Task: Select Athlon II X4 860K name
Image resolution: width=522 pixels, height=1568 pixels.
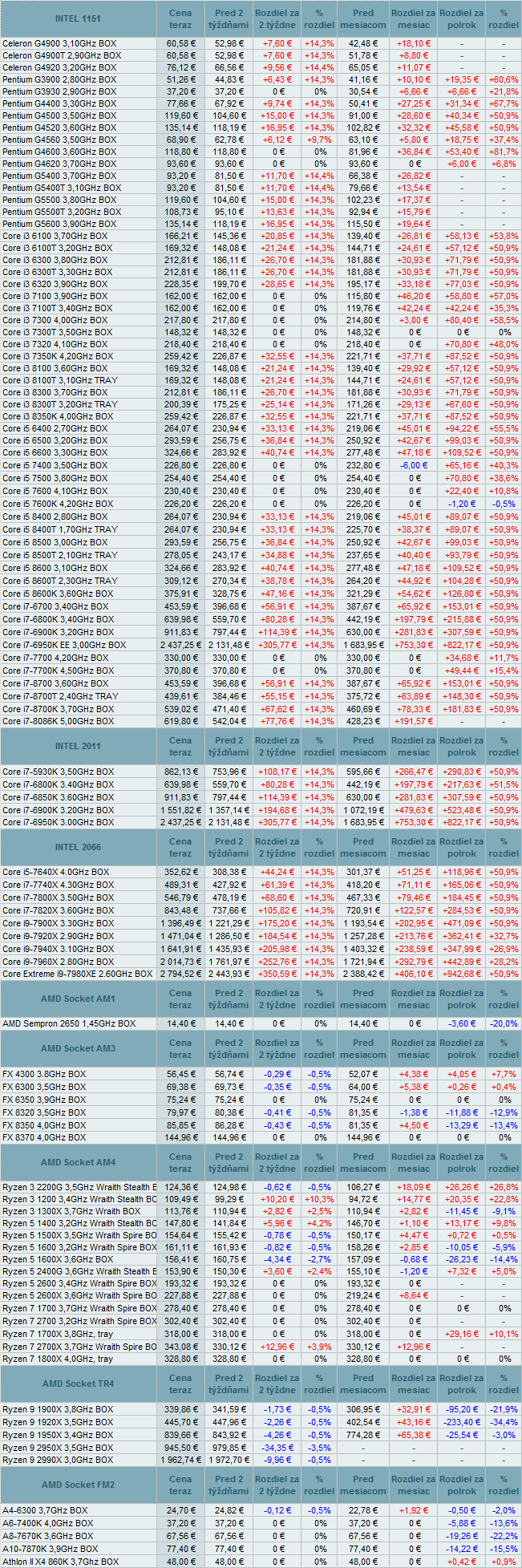Action: click(60, 1562)
